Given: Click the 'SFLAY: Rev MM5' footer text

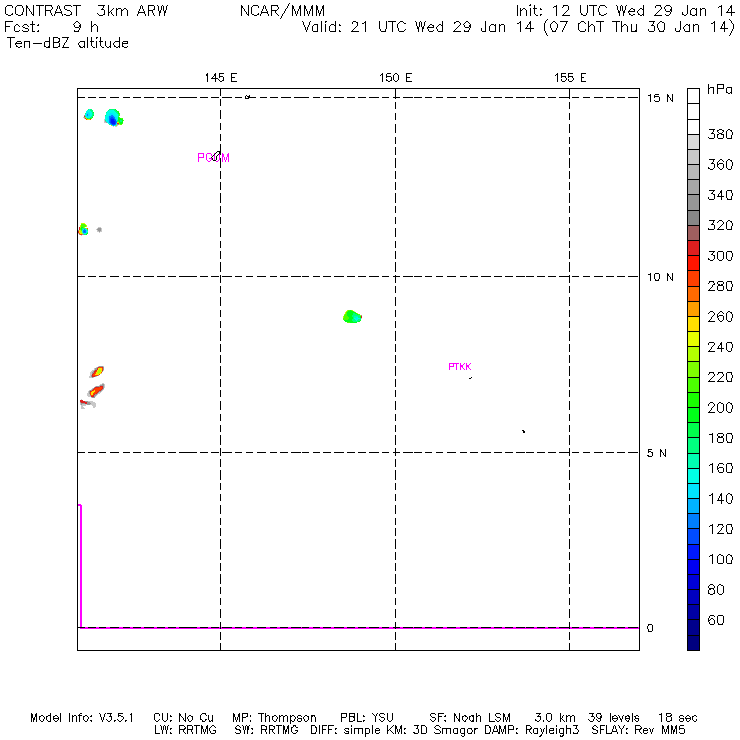Looking at the screenshot, I should (x=639, y=730).
